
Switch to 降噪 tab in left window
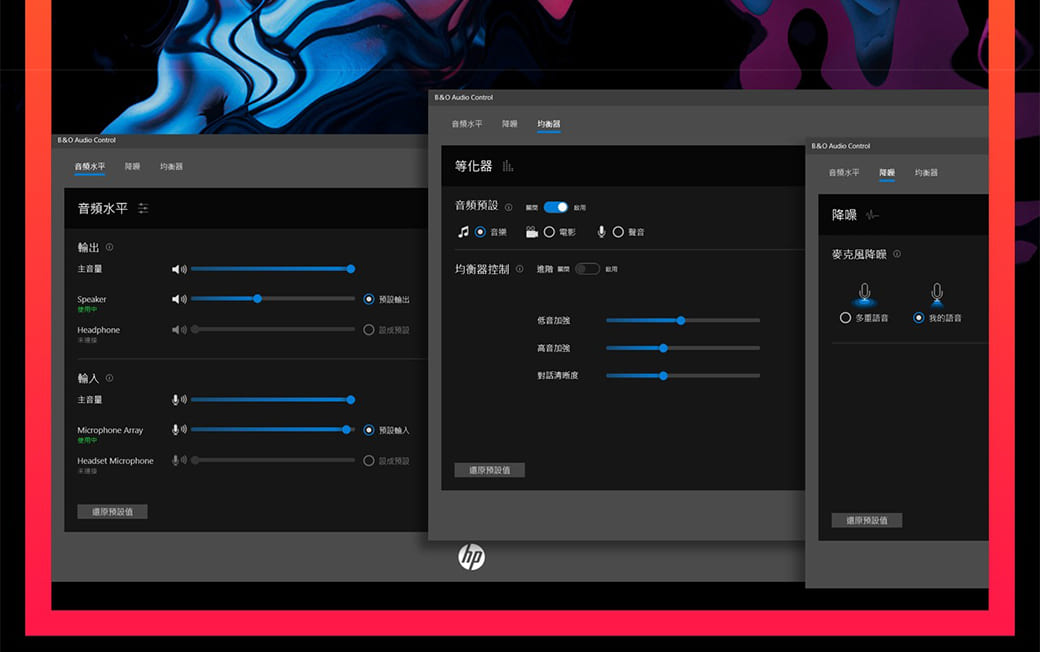[132, 166]
